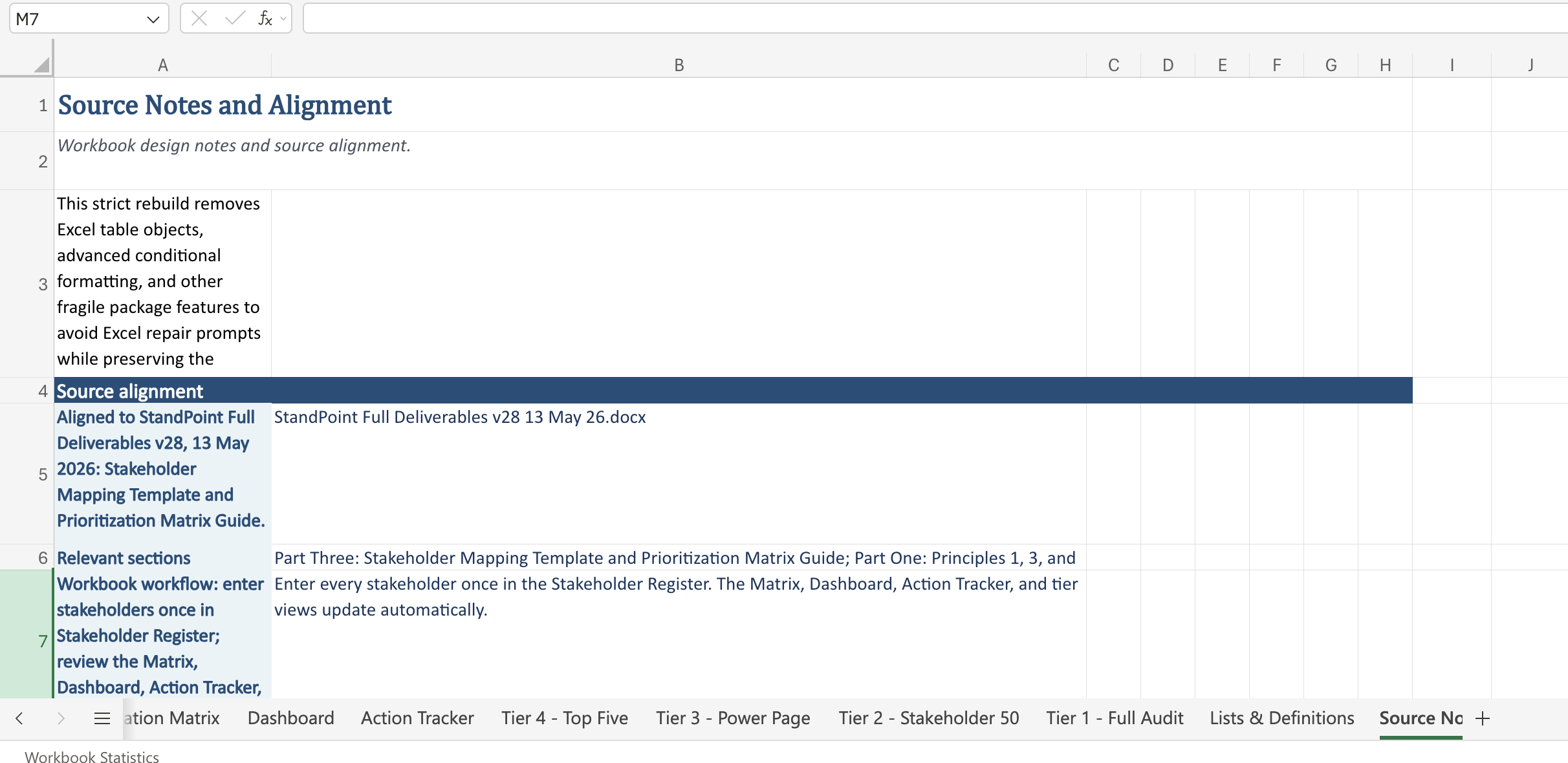Click the cancel formula X icon
The height and width of the screenshot is (763, 1568).
point(199,19)
